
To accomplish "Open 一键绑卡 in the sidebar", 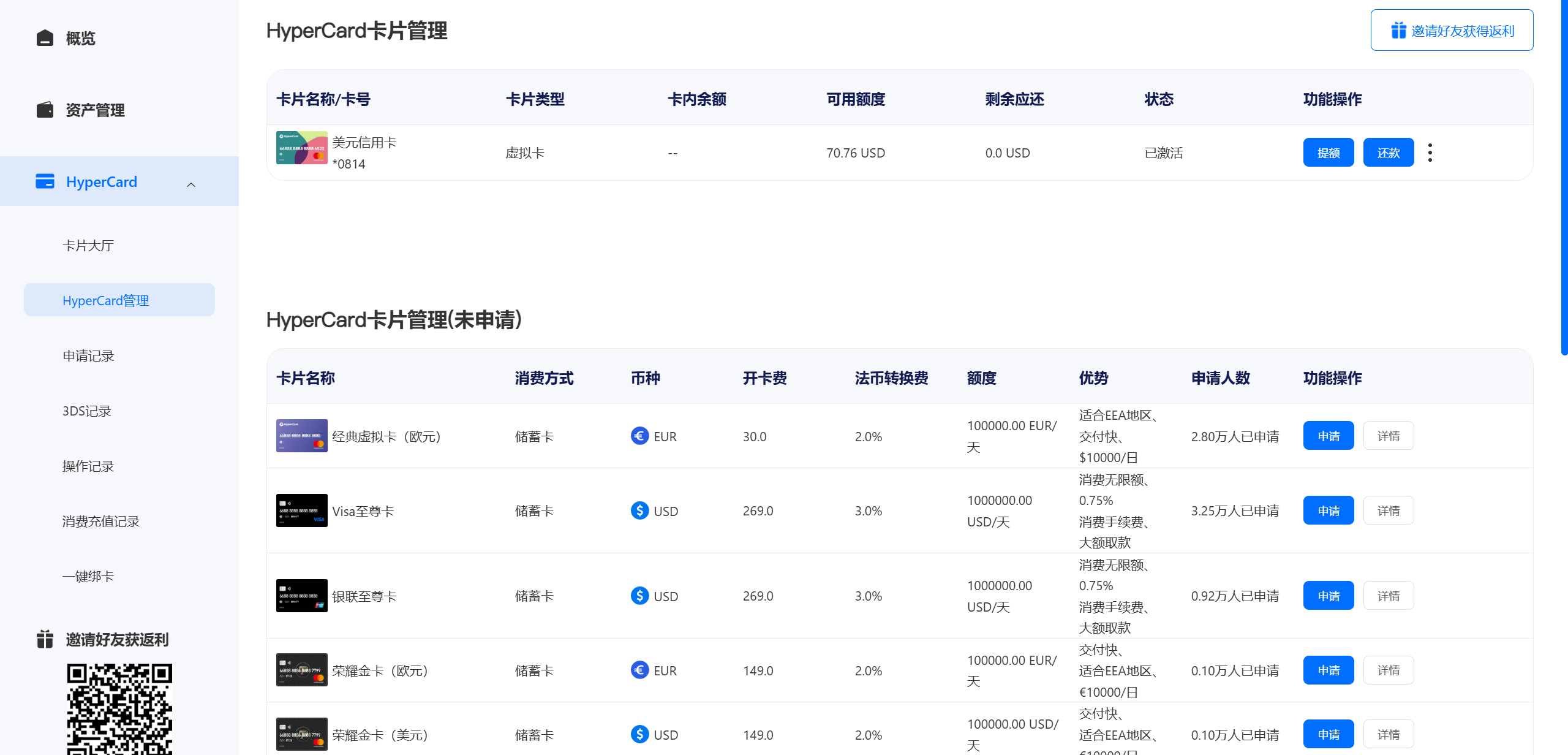I will (88, 577).
